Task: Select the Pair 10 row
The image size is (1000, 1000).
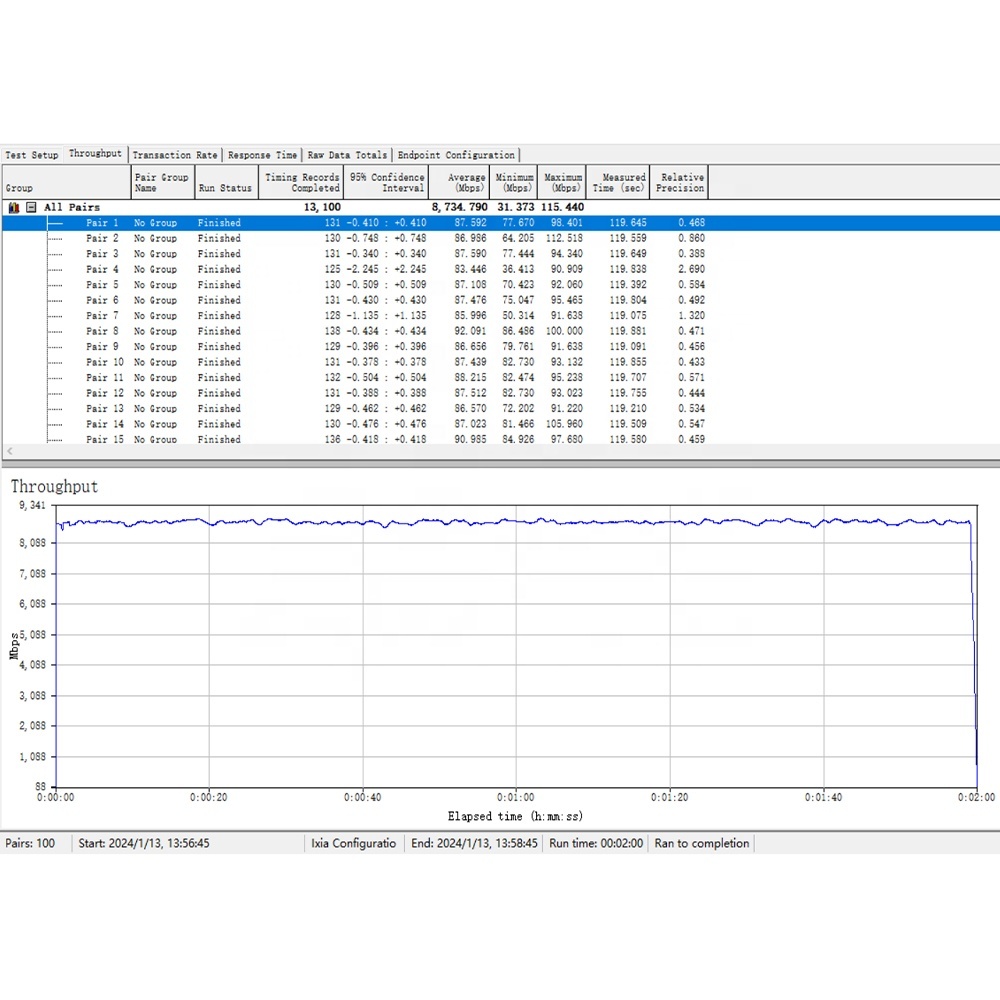Action: click(501, 362)
